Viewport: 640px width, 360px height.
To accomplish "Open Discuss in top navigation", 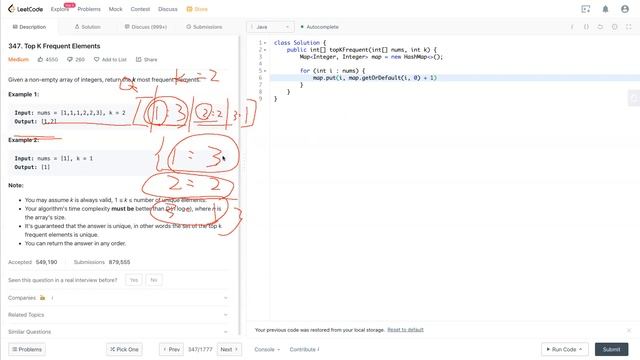I will pyautogui.click(x=168, y=9).
